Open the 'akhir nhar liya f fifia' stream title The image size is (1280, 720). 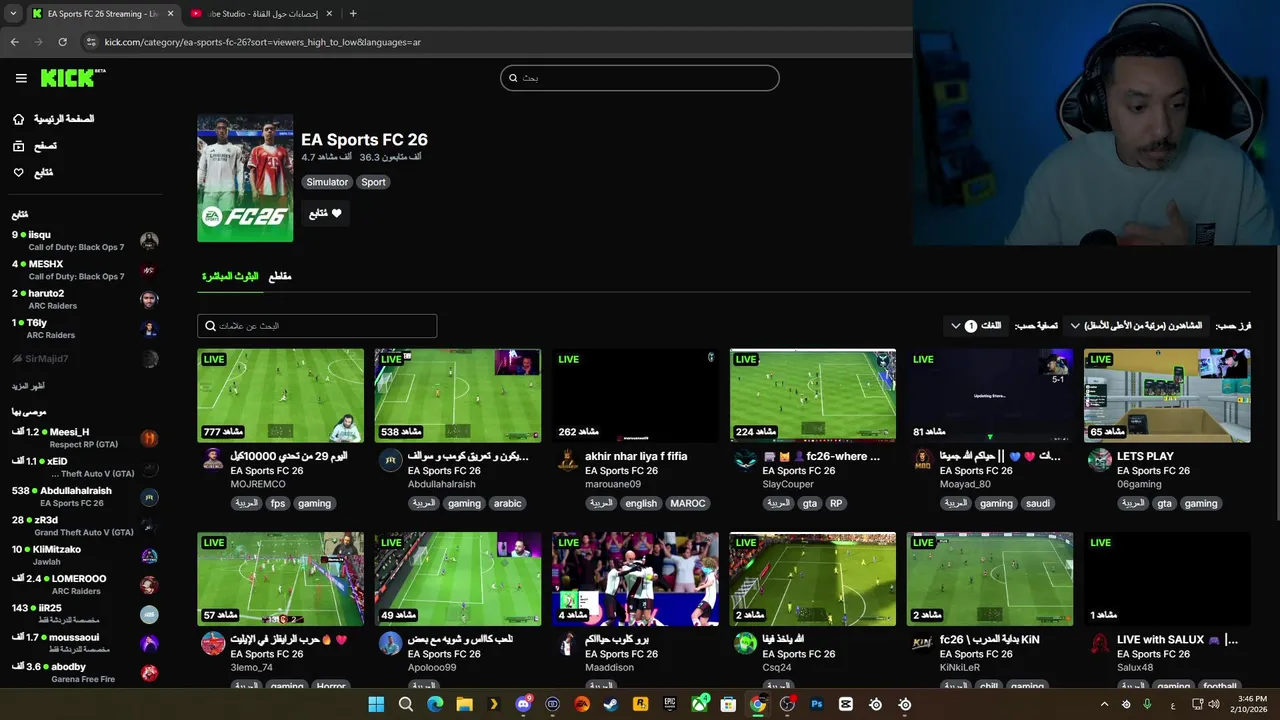636,456
